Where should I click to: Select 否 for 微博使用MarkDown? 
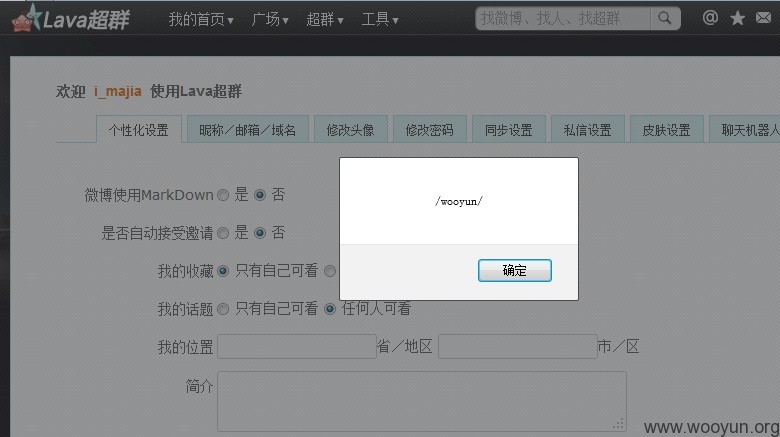(260, 195)
